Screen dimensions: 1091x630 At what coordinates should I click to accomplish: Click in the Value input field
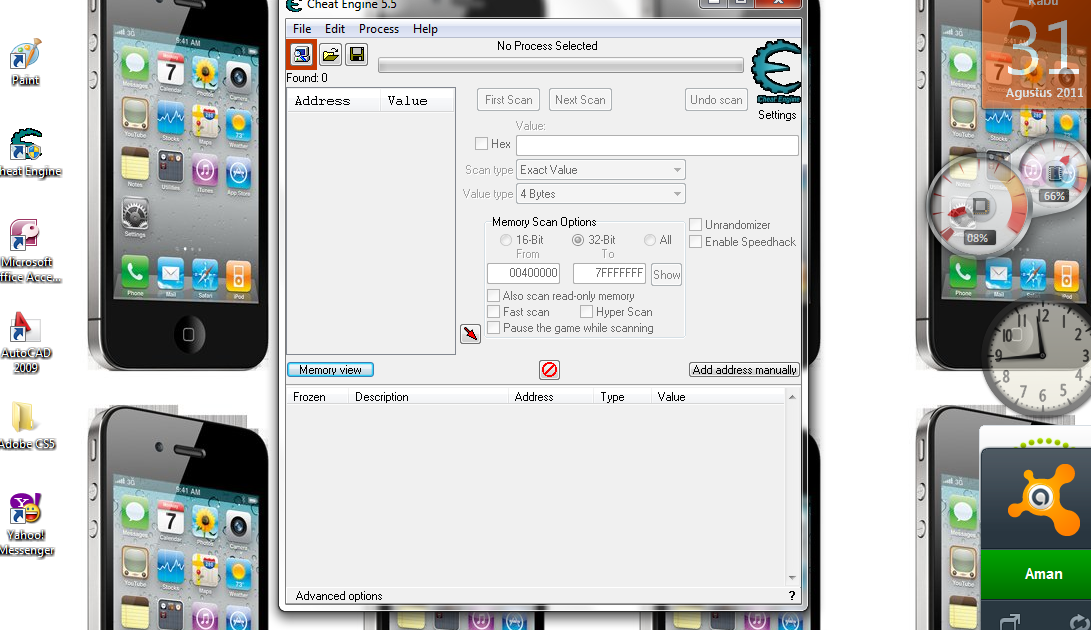point(658,145)
